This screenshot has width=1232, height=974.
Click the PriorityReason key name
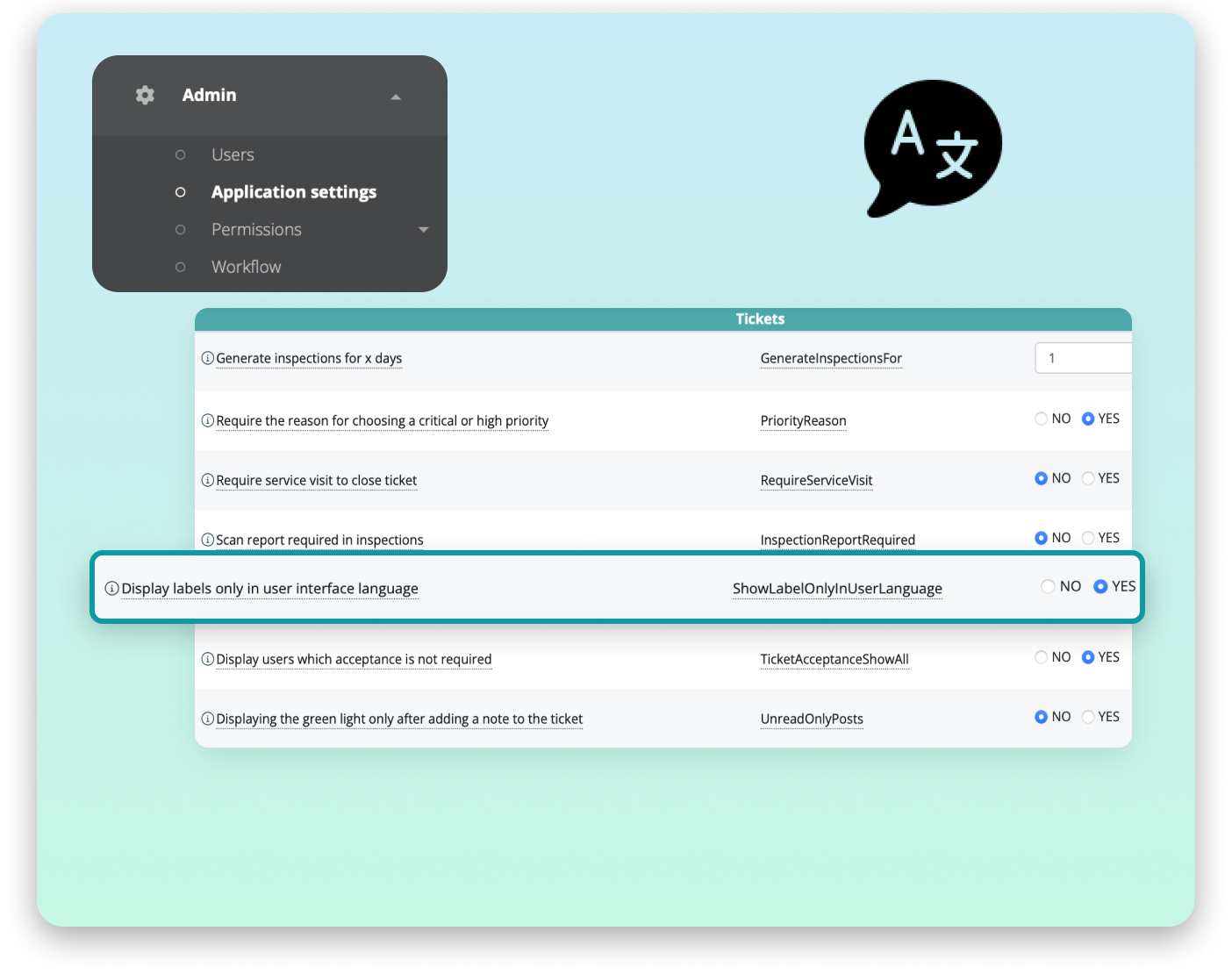tap(804, 420)
